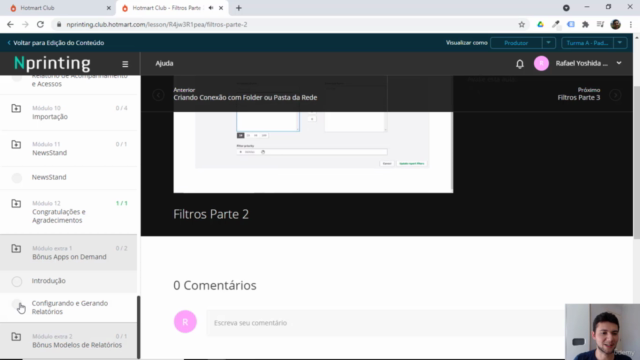Expand Módulo 12 Congratulações e Agradecimentos
This screenshot has height=360, width=640.
coord(69,212)
